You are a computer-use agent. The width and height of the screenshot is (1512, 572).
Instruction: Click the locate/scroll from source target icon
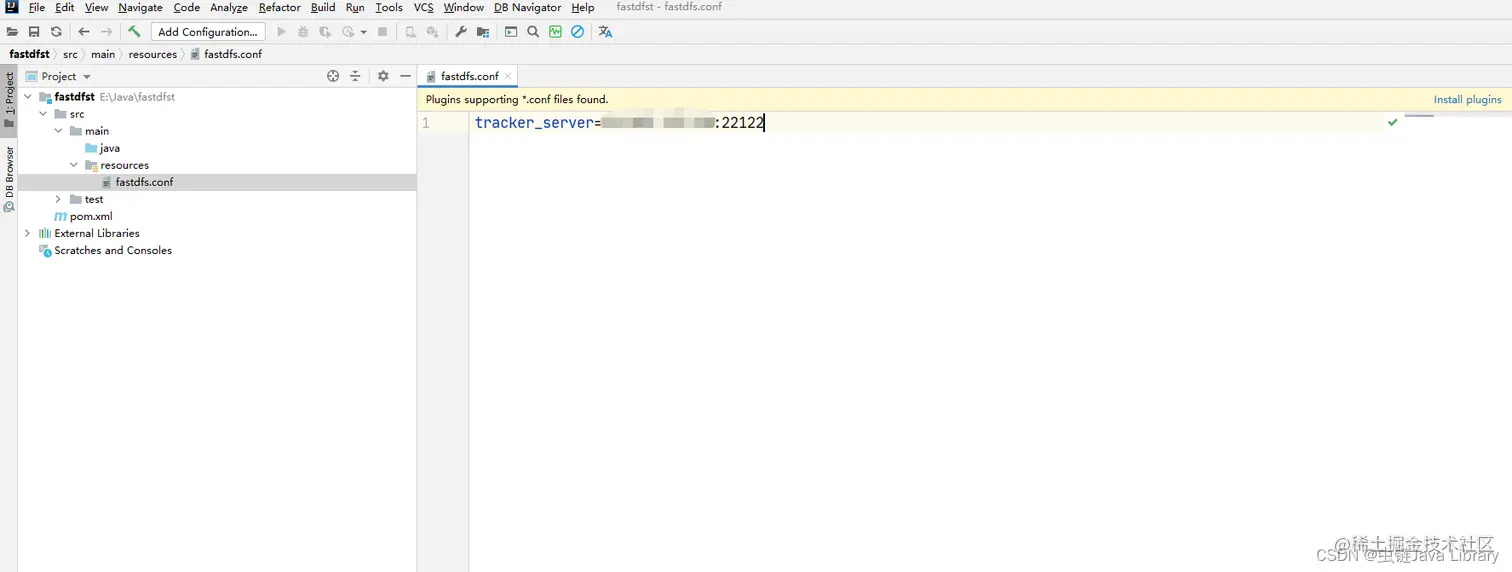(x=333, y=76)
